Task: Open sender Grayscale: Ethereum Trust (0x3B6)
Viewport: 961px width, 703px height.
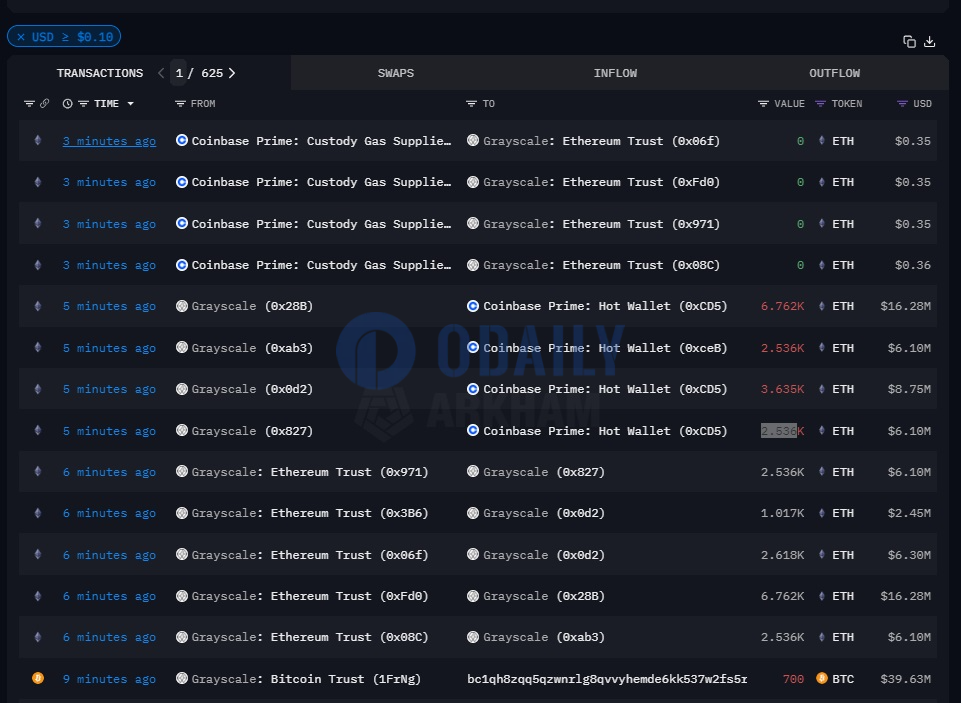Action: [310, 513]
